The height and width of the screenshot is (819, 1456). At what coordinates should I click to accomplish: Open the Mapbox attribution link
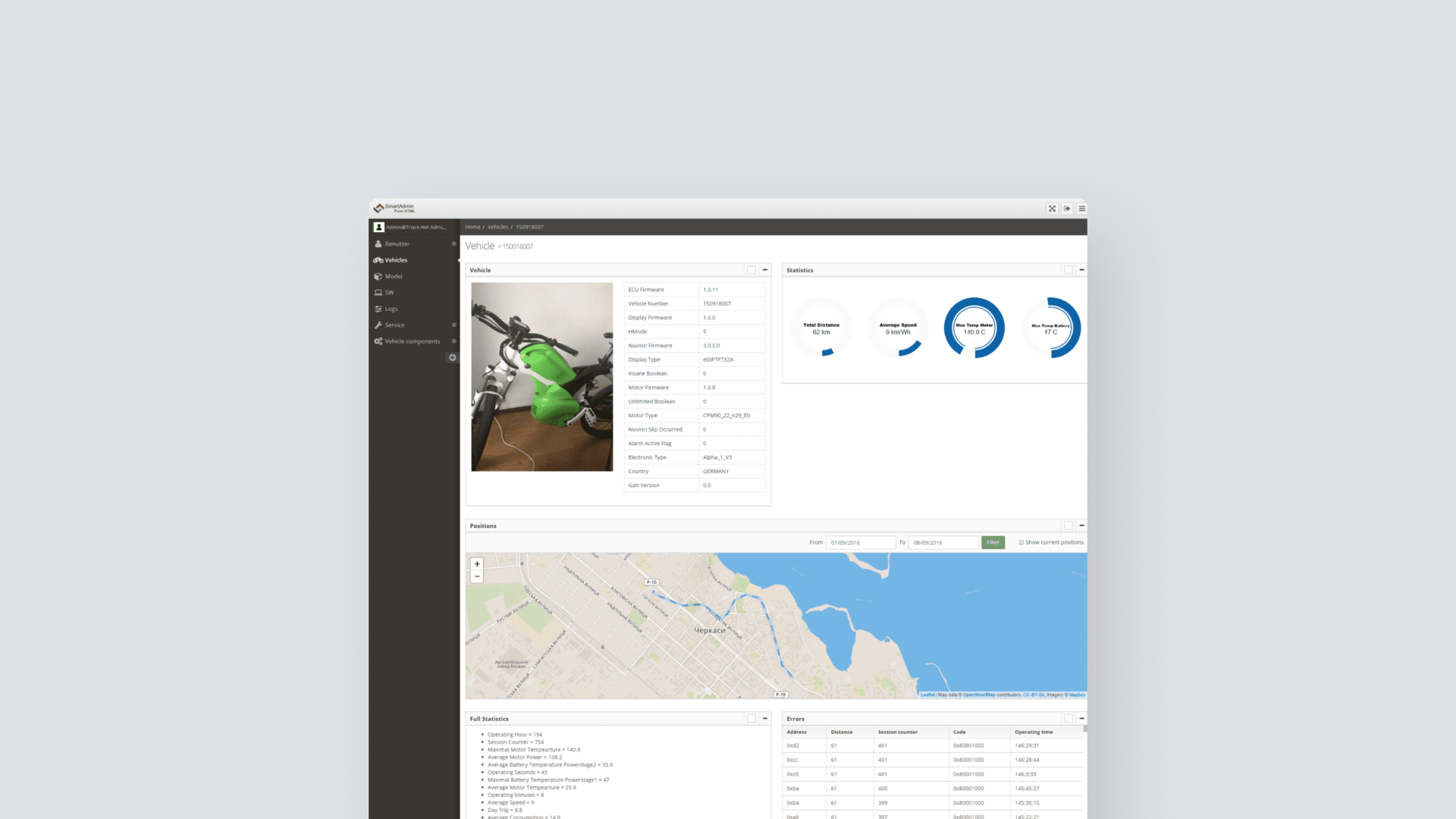pyautogui.click(x=1078, y=695)
